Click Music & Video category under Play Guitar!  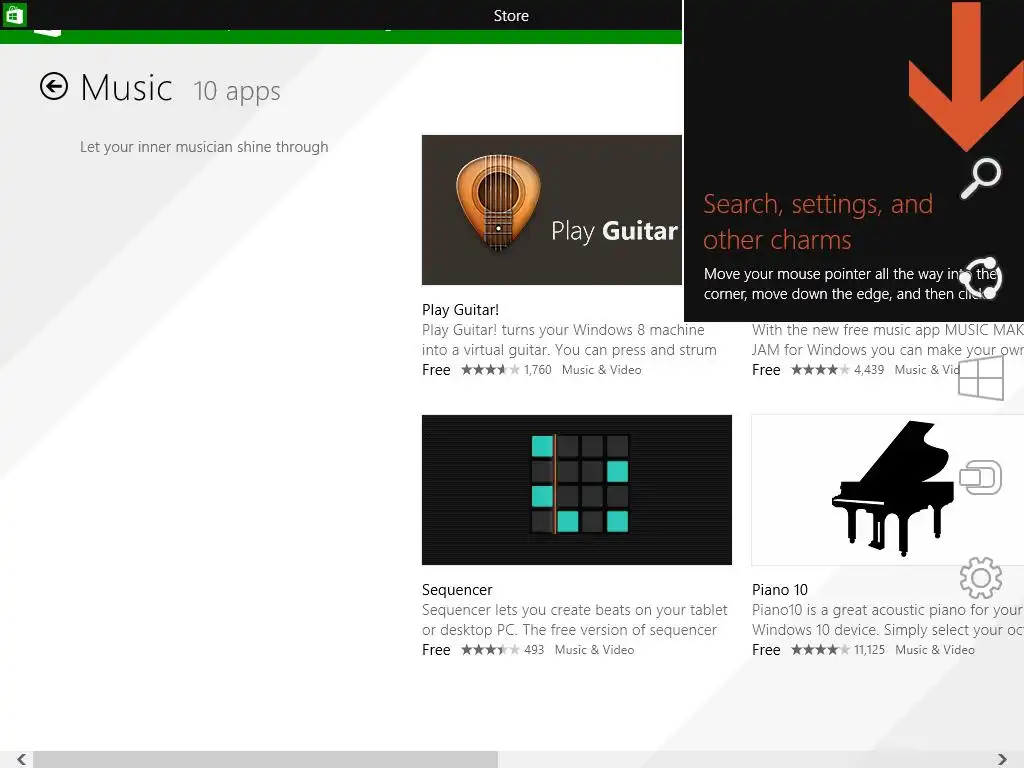pyautogui.click(x=601, y=370)
